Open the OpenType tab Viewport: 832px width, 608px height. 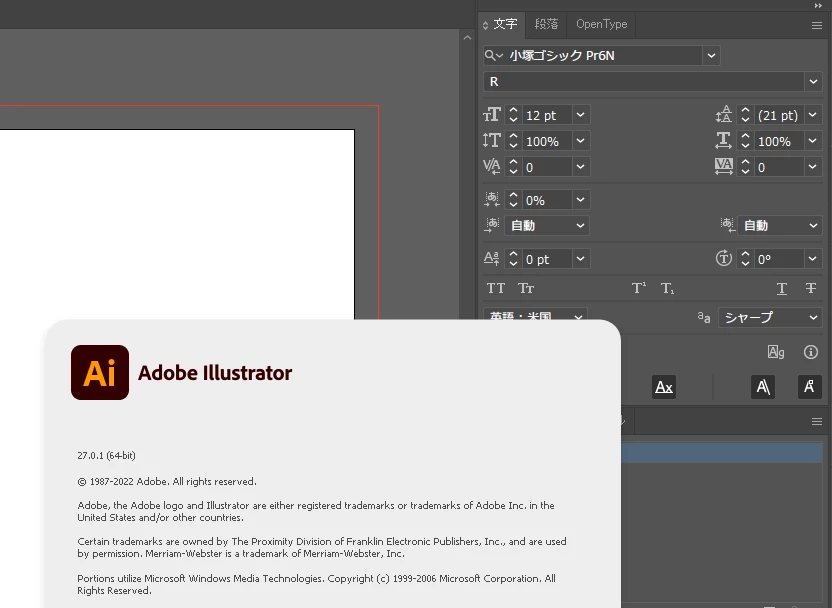[x=602, y=24]
